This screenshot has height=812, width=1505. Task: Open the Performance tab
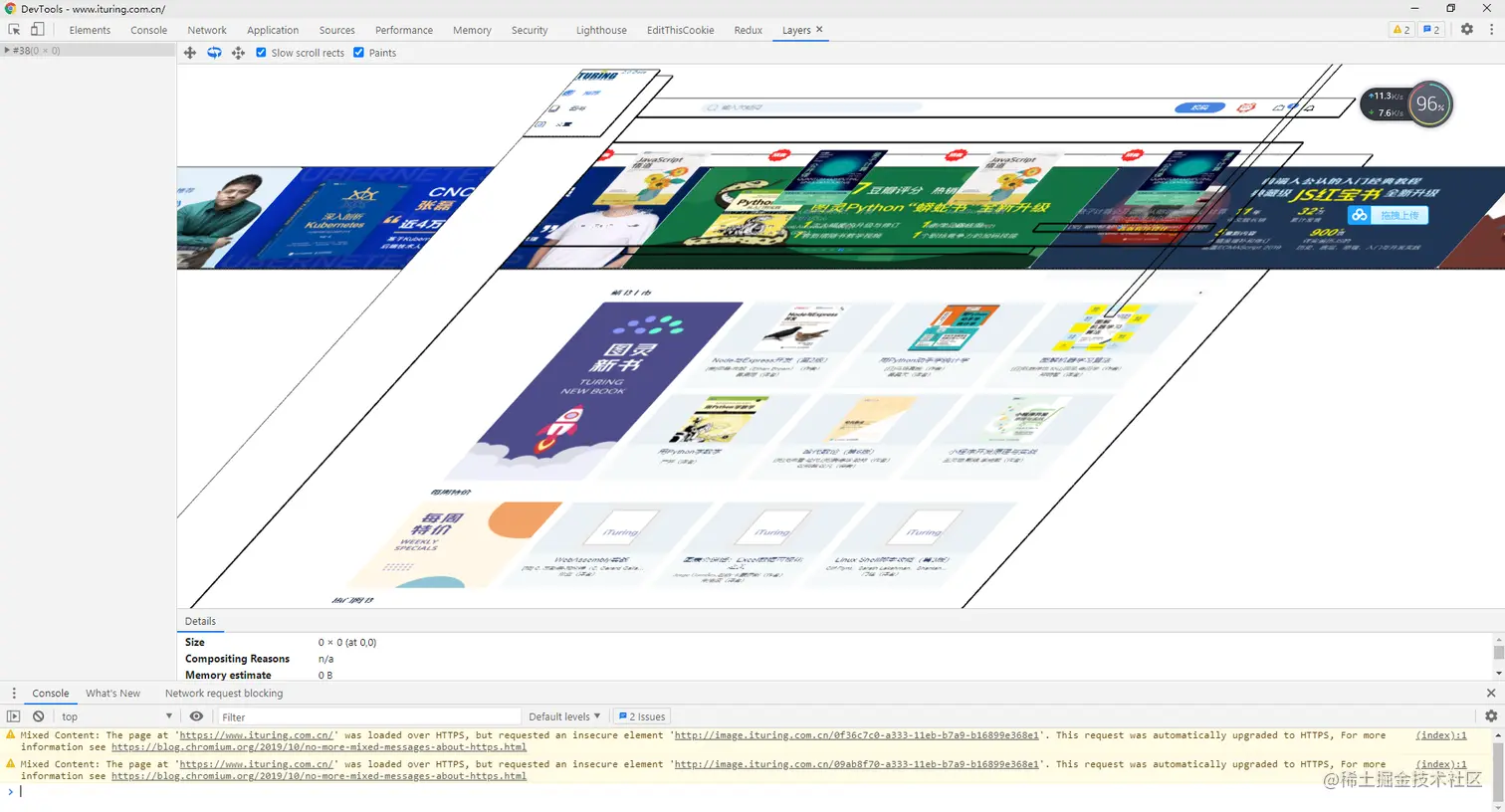[404, 30]
